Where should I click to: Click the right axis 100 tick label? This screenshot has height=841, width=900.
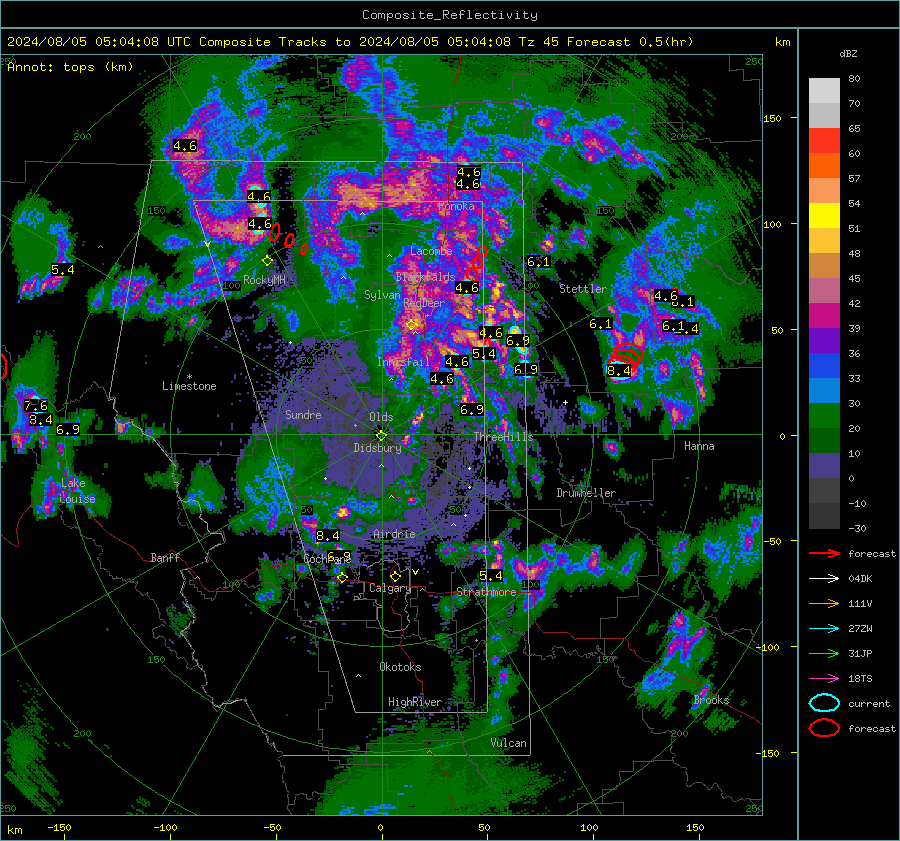point(772,224)
